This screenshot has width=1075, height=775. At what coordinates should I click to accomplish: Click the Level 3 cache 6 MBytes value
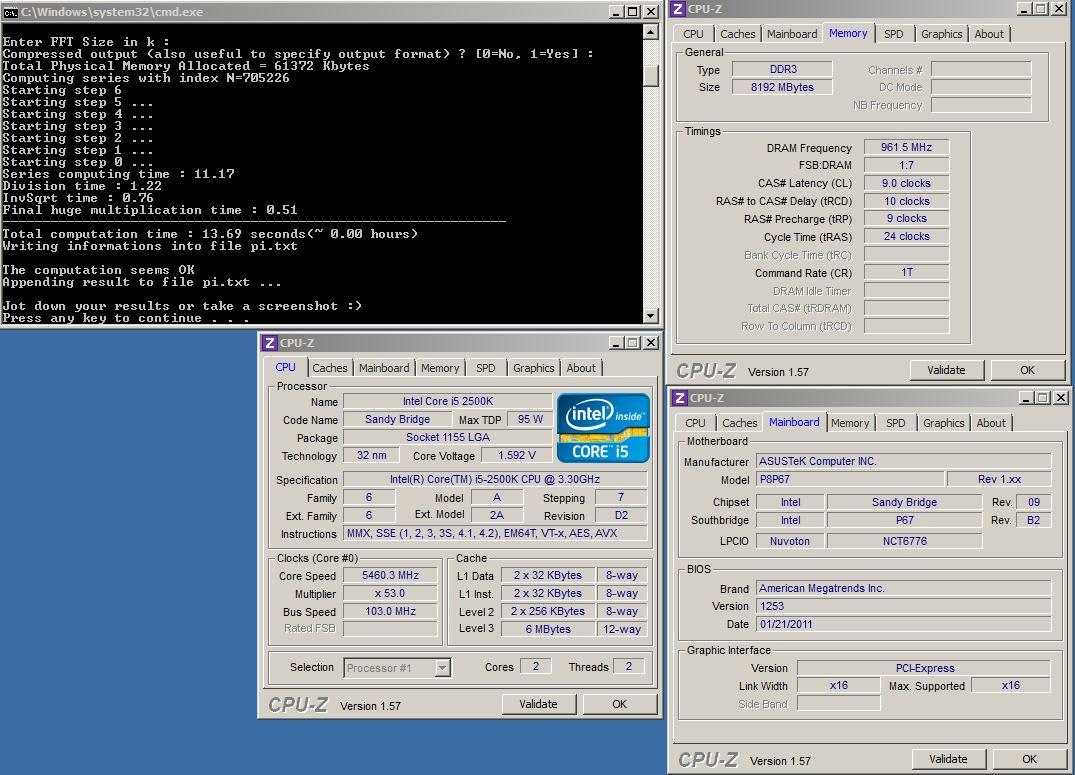pos(548,629)
